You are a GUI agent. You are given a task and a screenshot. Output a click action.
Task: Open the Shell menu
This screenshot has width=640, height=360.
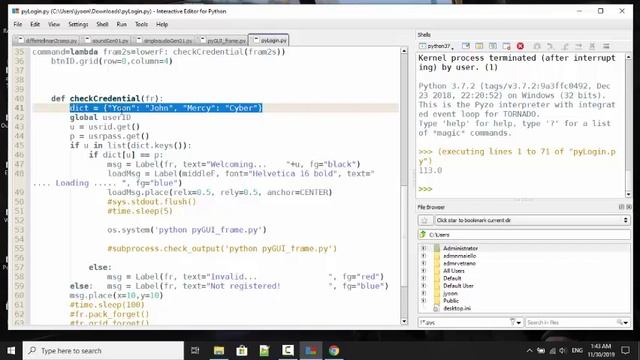tap(102, 24)
